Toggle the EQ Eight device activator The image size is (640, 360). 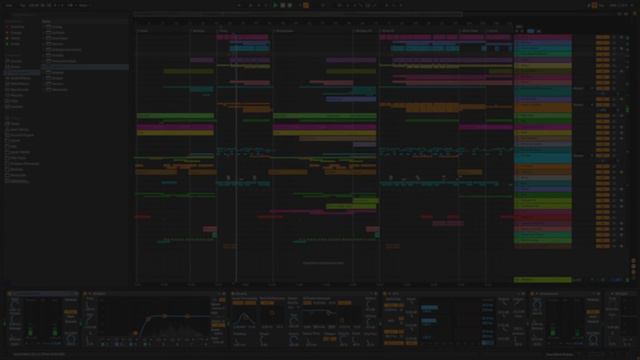click(84, 293)
